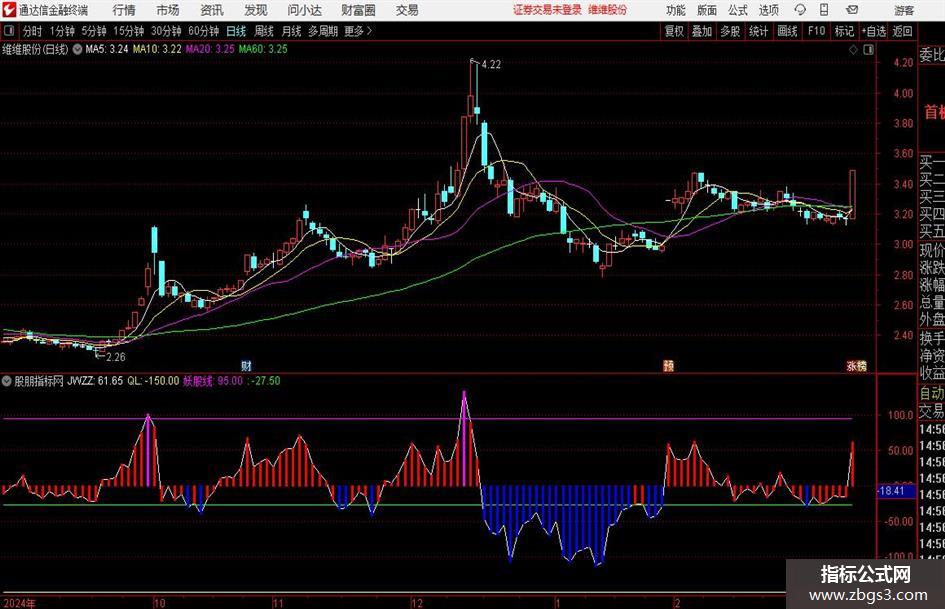945x609 pixels.
Task: Open the 财富圈 menu
Action: (x=358, y=10)
